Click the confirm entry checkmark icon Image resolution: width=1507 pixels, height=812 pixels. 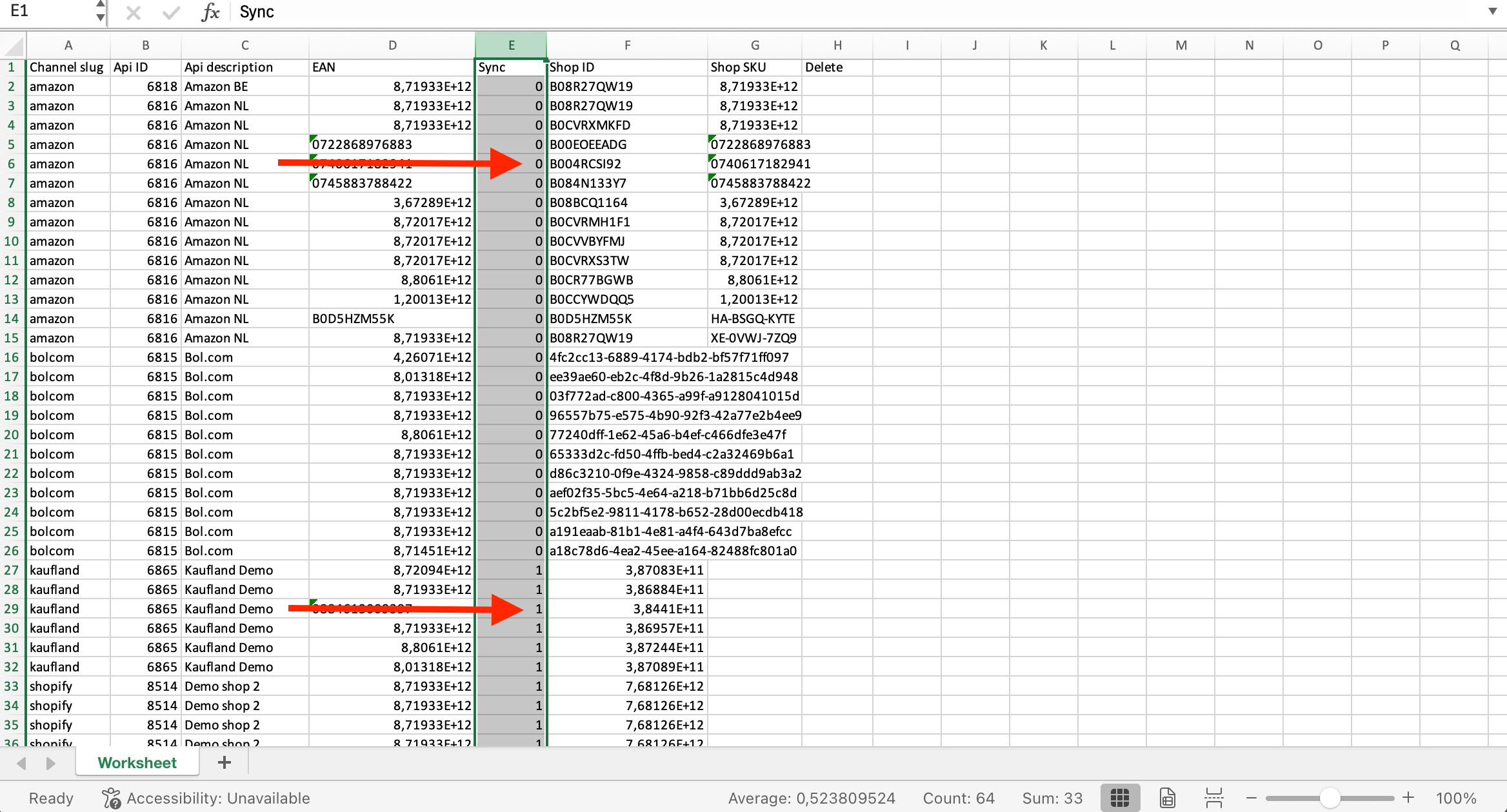tap(170, 12)
